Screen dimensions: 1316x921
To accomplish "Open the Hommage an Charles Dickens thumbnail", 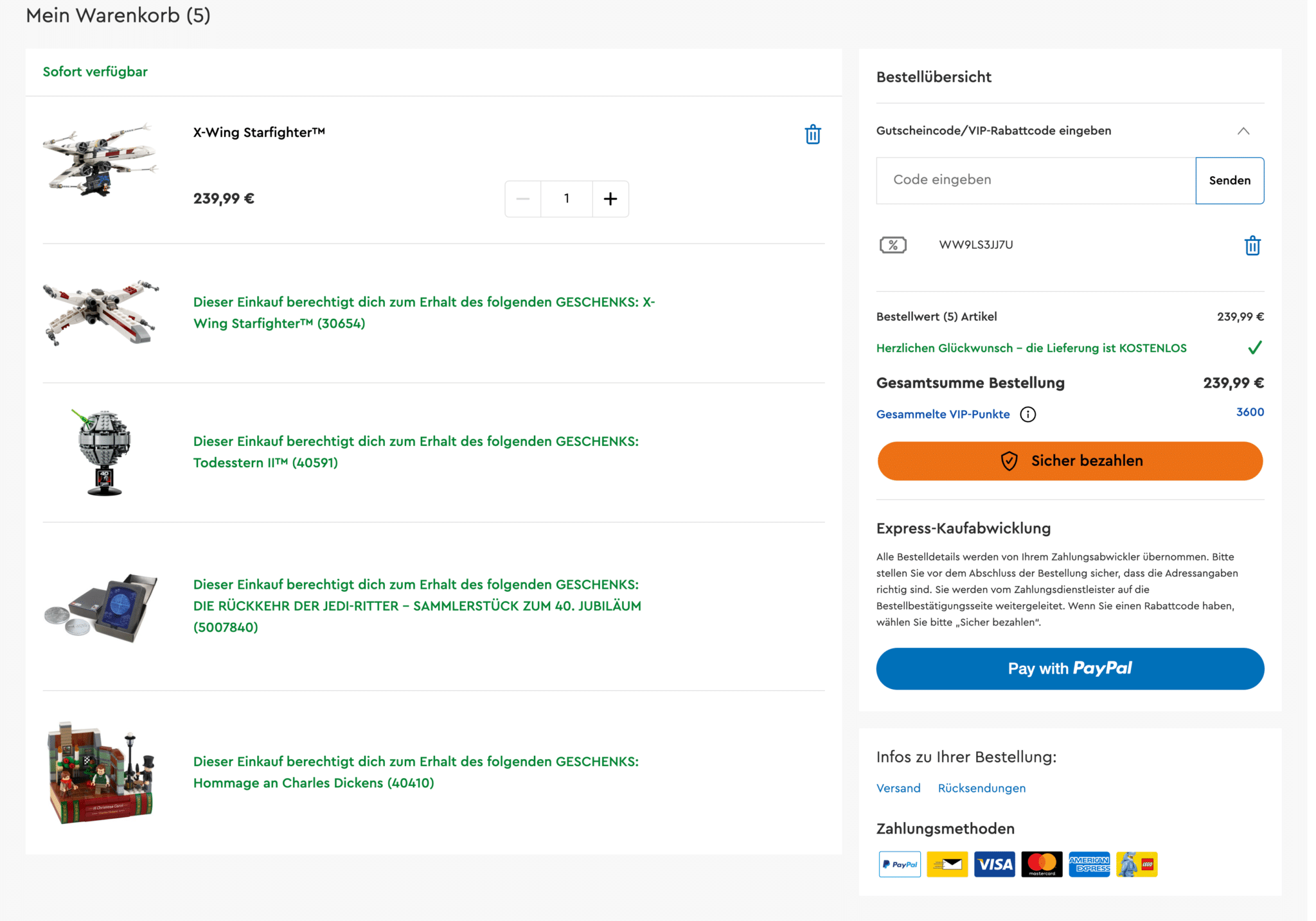I will tap(100, 773).
